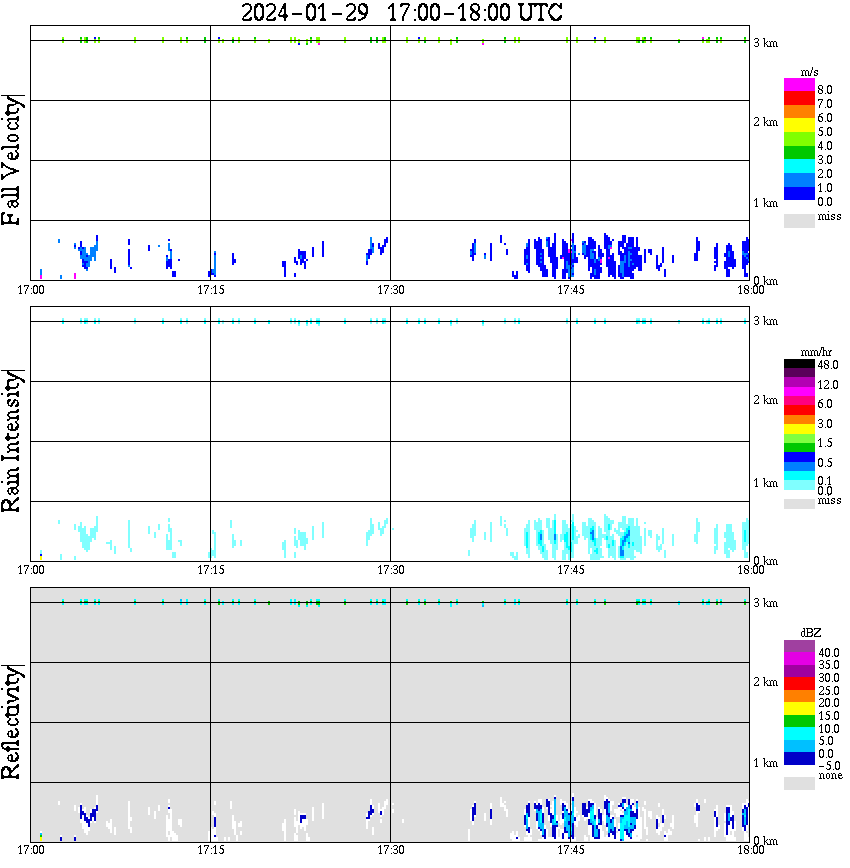Select the green 10.0 swatch in dBZ legend

point(799,721)
